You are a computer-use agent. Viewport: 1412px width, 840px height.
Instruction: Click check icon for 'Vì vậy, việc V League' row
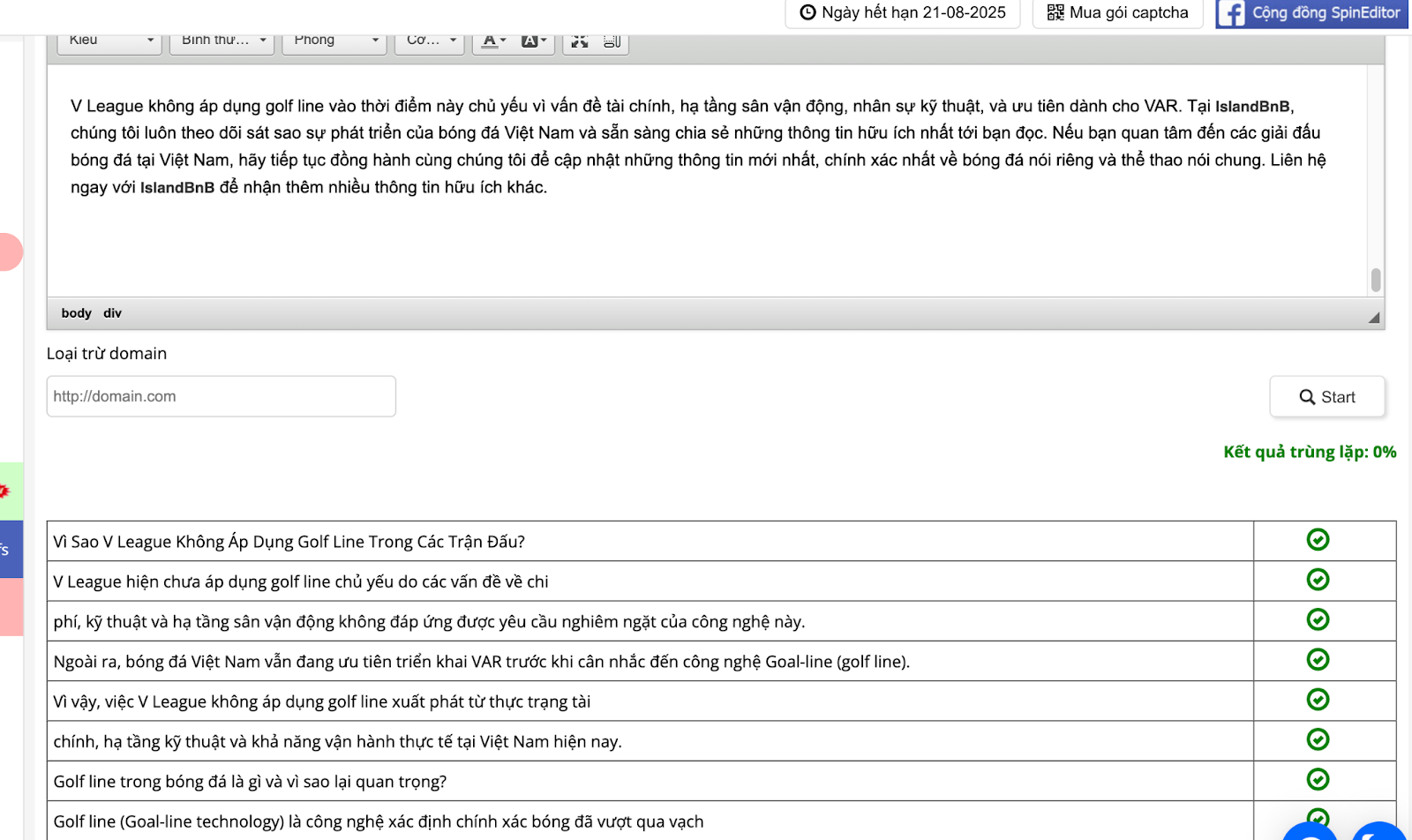point(1318,699)
